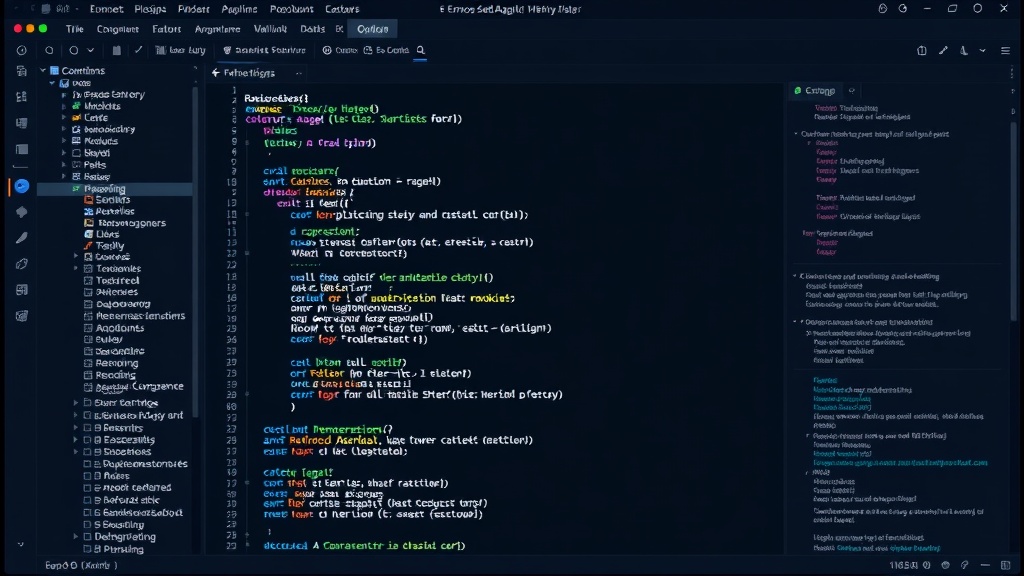
Task: Click the rightmost icon in status bar
Action: click(1005, 565)
